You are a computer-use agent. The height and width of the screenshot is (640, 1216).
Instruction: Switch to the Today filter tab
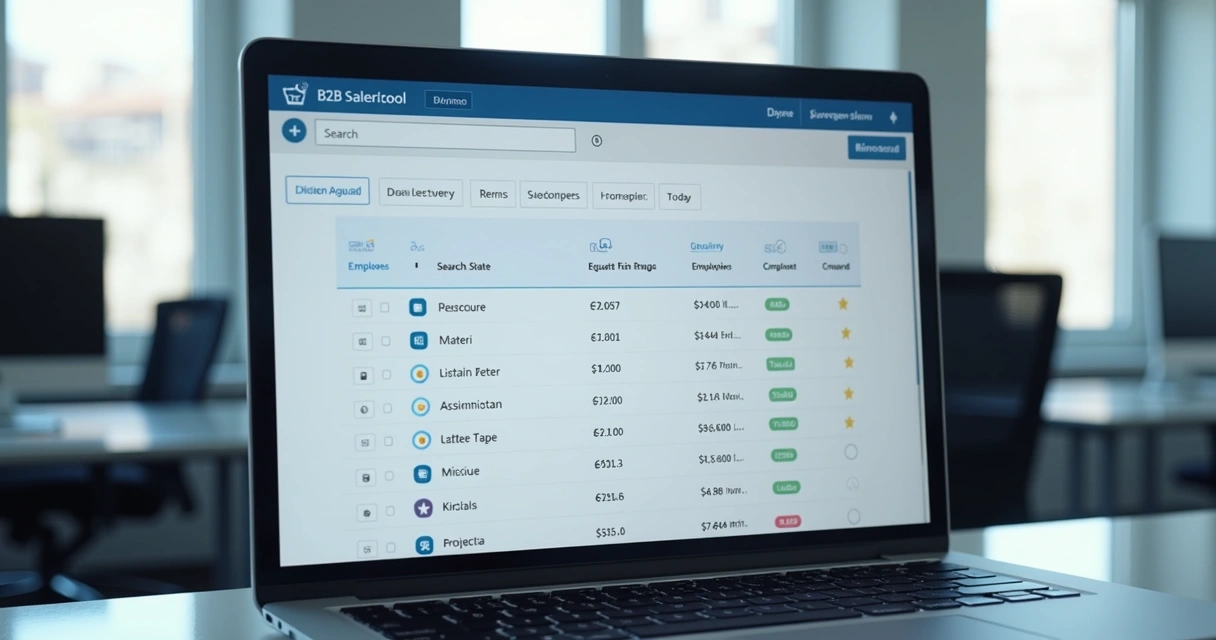tap(679, 196)
